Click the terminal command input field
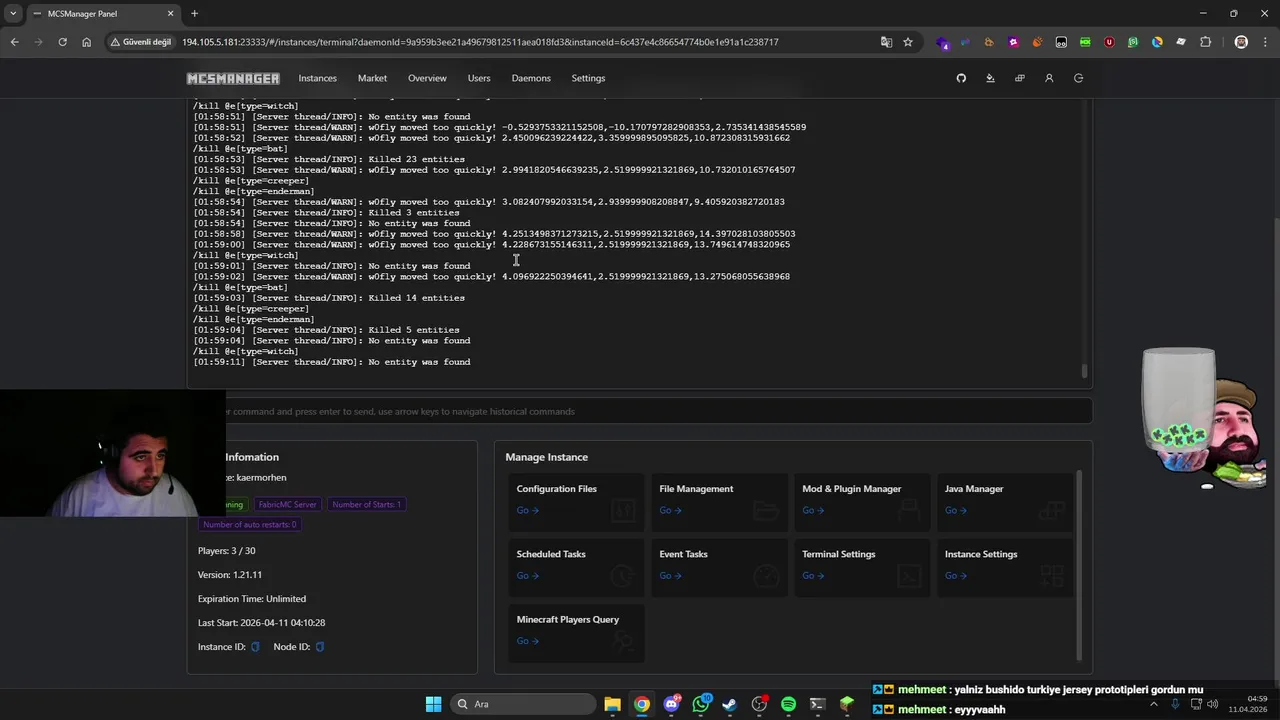The height and width of the screenshot is (720, 1280). click(x=640, y=411)
